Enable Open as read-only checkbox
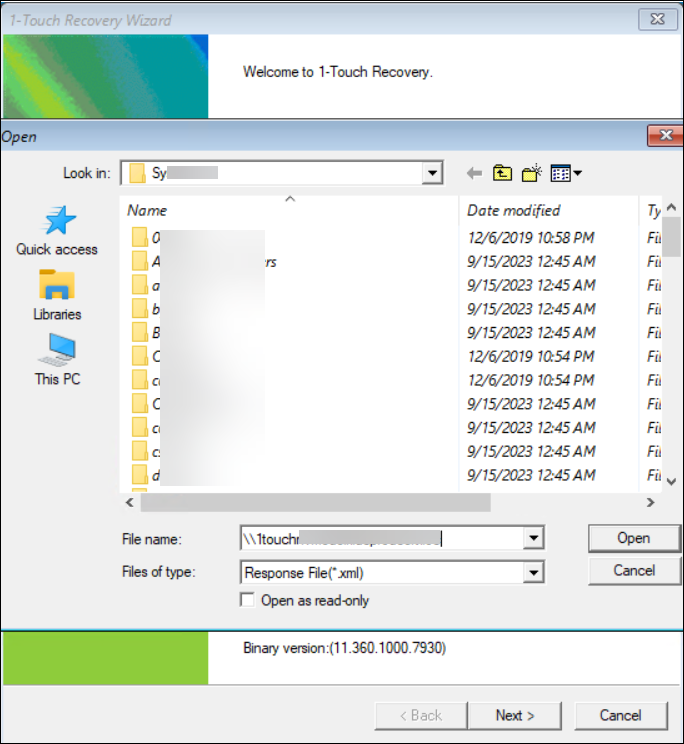 (x=248, y=600)
